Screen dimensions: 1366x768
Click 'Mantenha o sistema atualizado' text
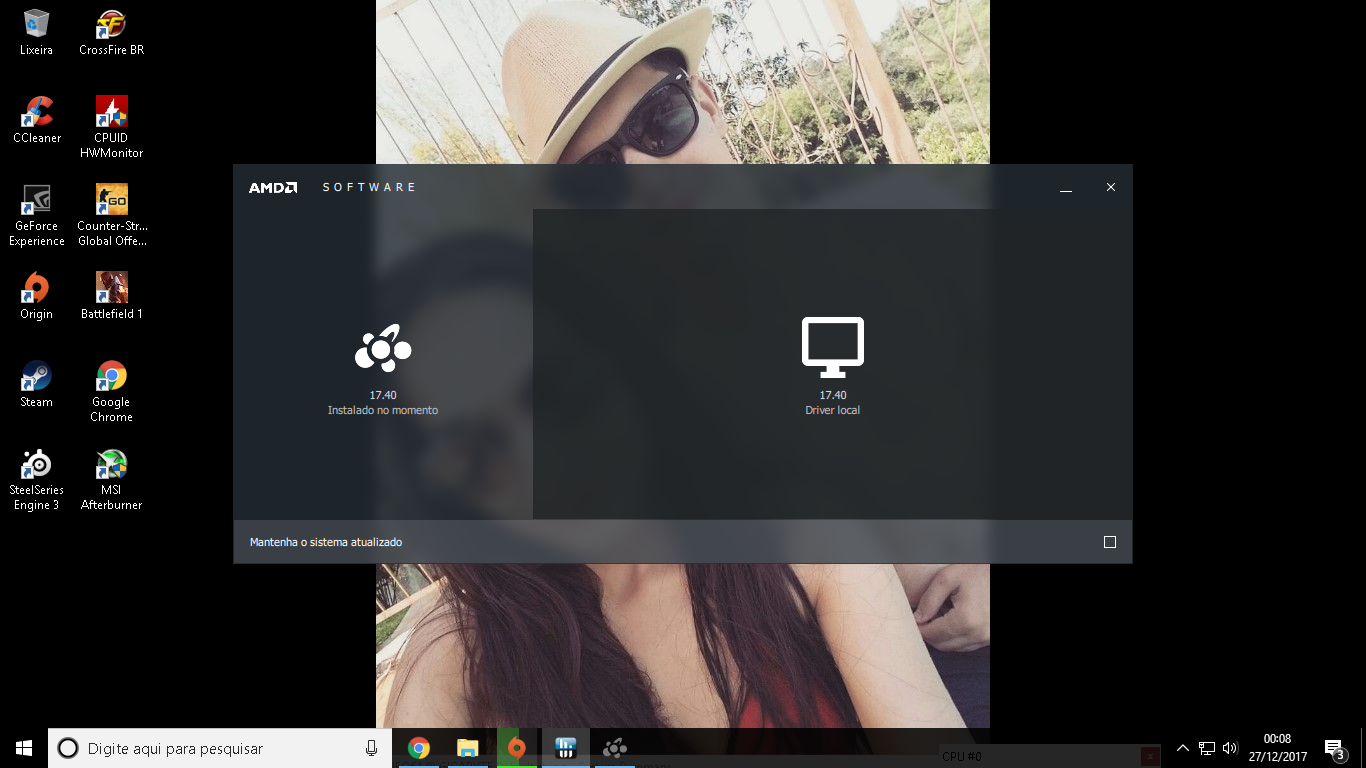coord(326,542)
